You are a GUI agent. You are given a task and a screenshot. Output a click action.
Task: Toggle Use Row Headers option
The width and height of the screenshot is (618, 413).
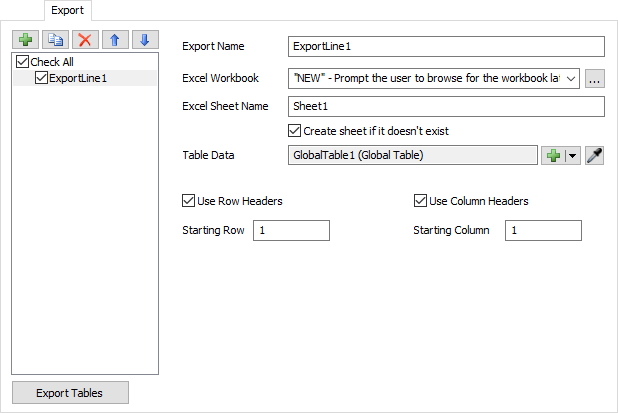point(189,201)
